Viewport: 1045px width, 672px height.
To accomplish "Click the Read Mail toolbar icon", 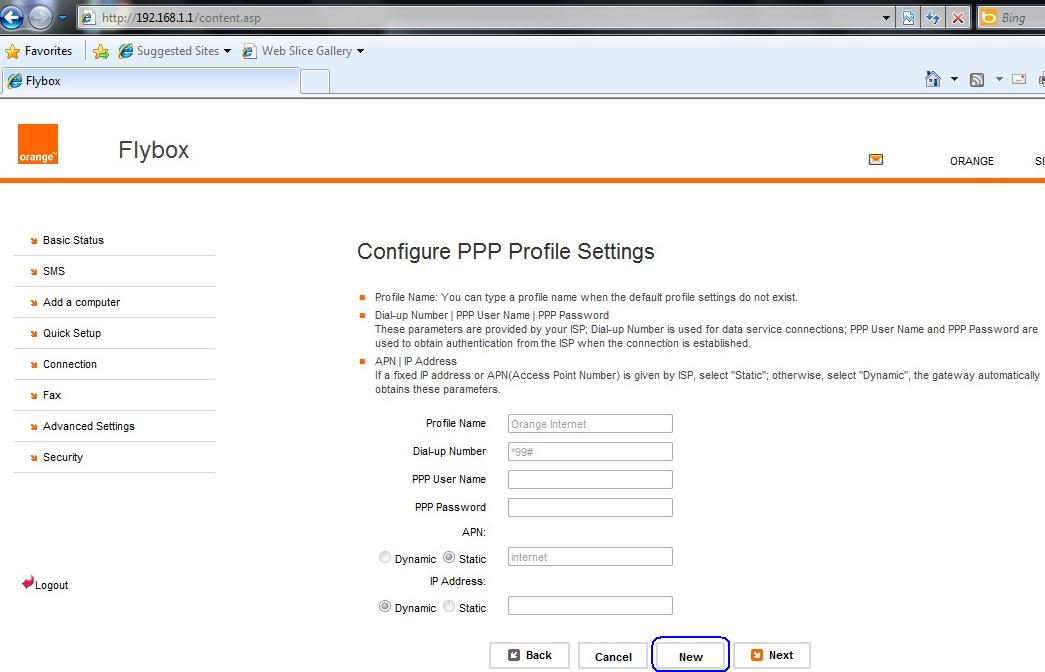I will point(1019,79).
